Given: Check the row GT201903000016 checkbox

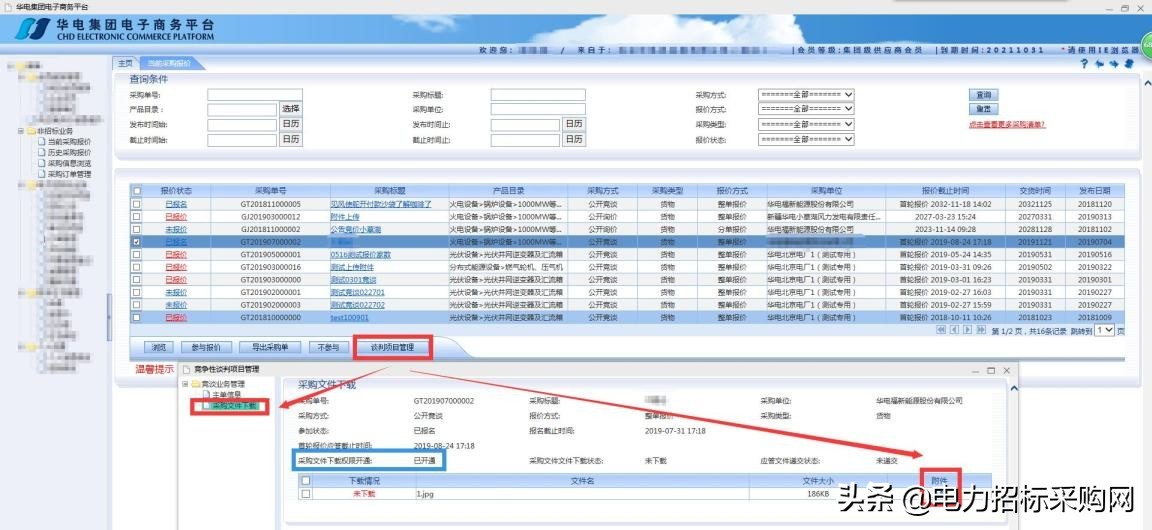Looking at the screenshot, I should pos(136,267).
